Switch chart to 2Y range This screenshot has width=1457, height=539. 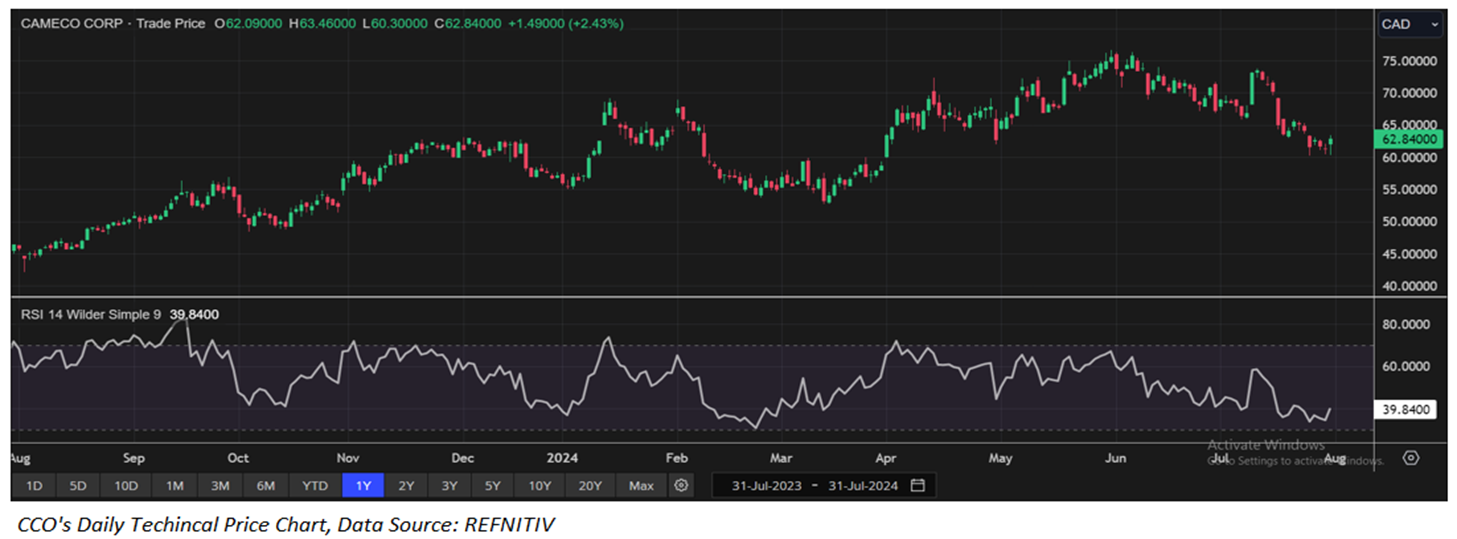pyautogui.click(x=406, y=486)
